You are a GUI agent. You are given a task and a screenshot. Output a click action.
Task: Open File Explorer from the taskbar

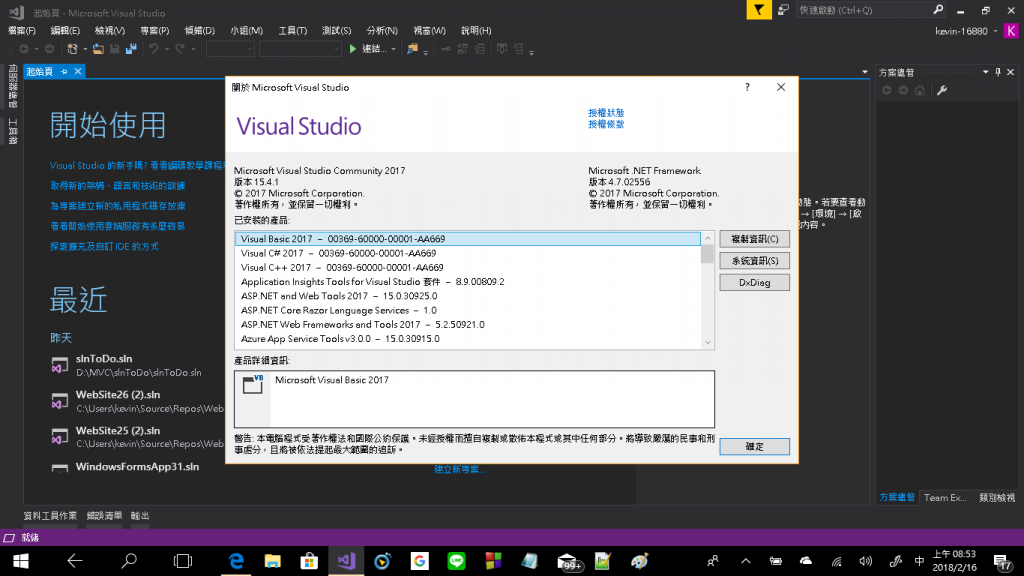(272, 561)
